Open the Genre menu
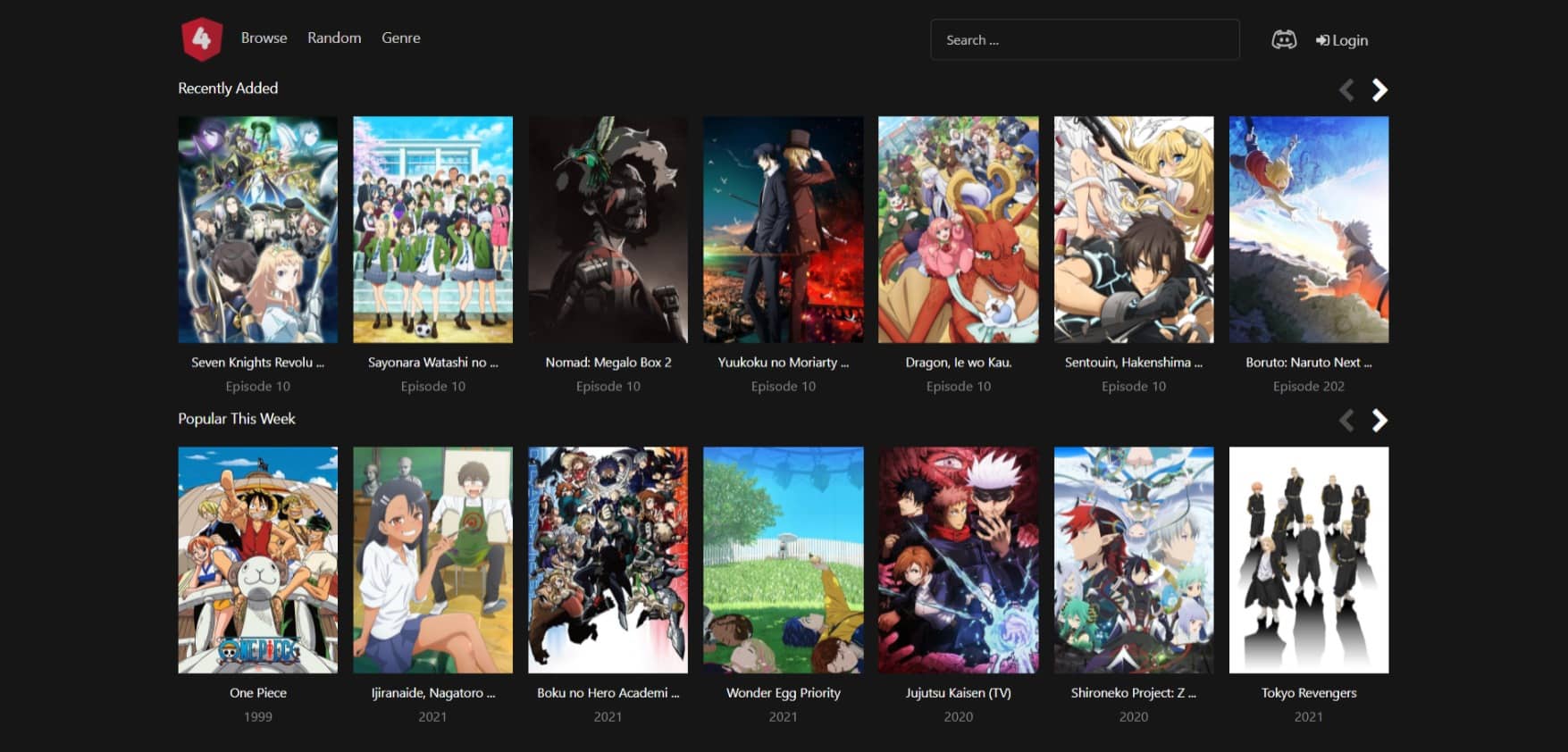1568x752 pixels. tap(401, 38)
